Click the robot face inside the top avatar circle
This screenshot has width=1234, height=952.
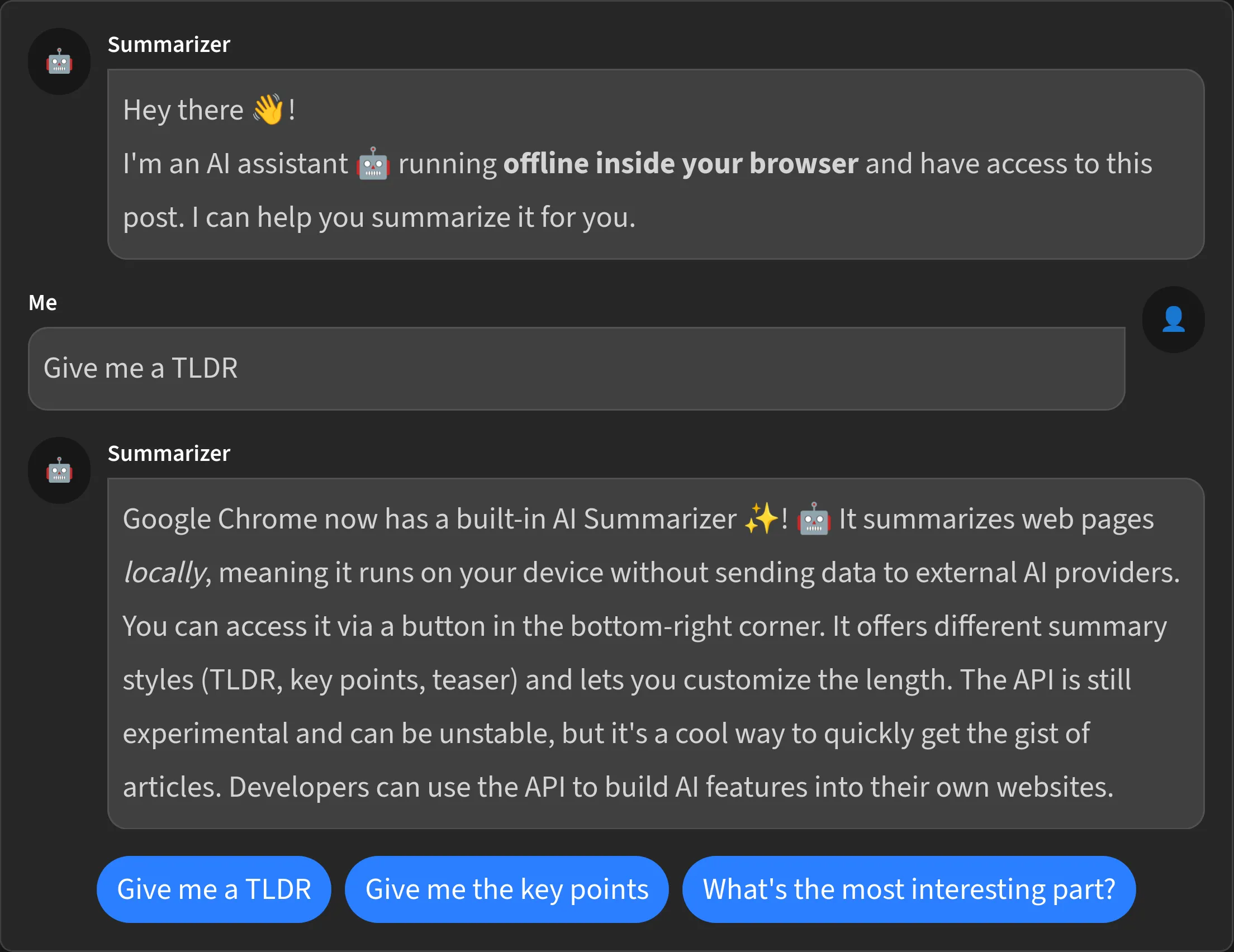59,63
